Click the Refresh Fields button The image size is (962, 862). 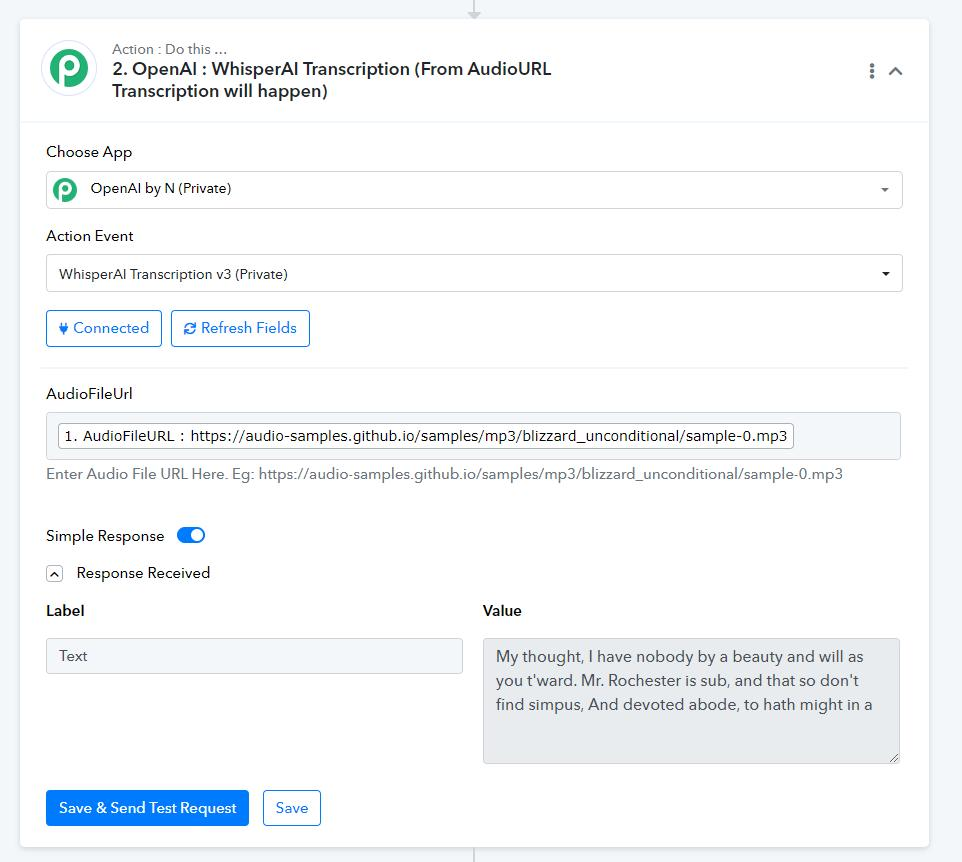(x=240, y=328)
